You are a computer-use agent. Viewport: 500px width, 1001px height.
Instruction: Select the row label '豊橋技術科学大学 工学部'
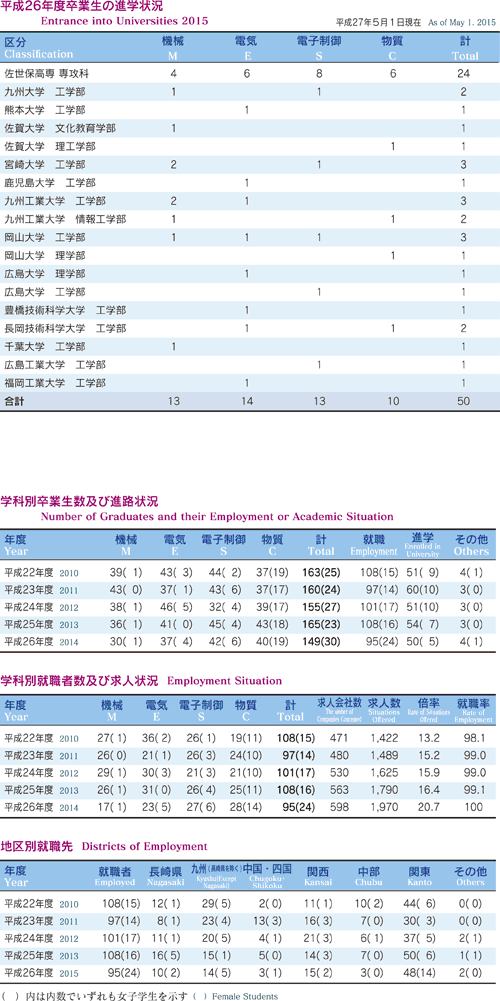pyautogui.click(x=65, y=310)
